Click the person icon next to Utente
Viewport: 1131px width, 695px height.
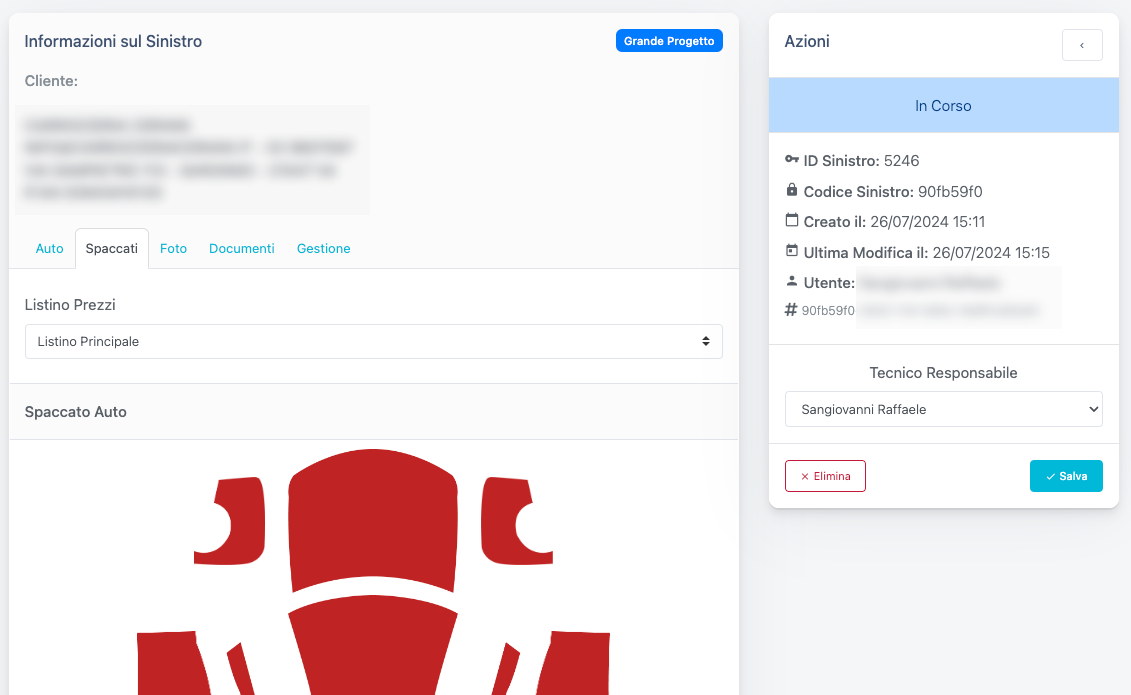click(792, 282)
